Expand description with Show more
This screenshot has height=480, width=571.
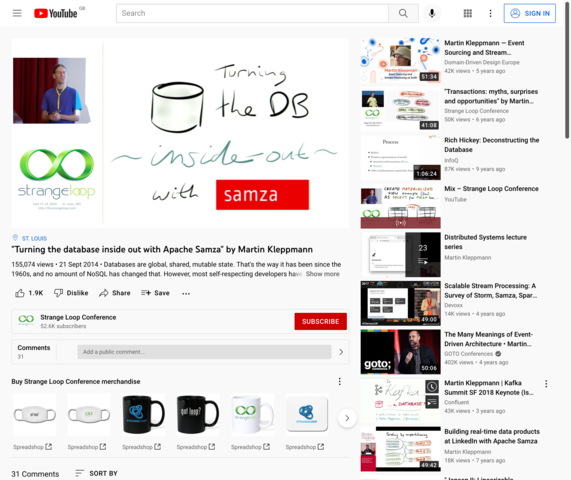pyautogui.click(x=322, y=274)
